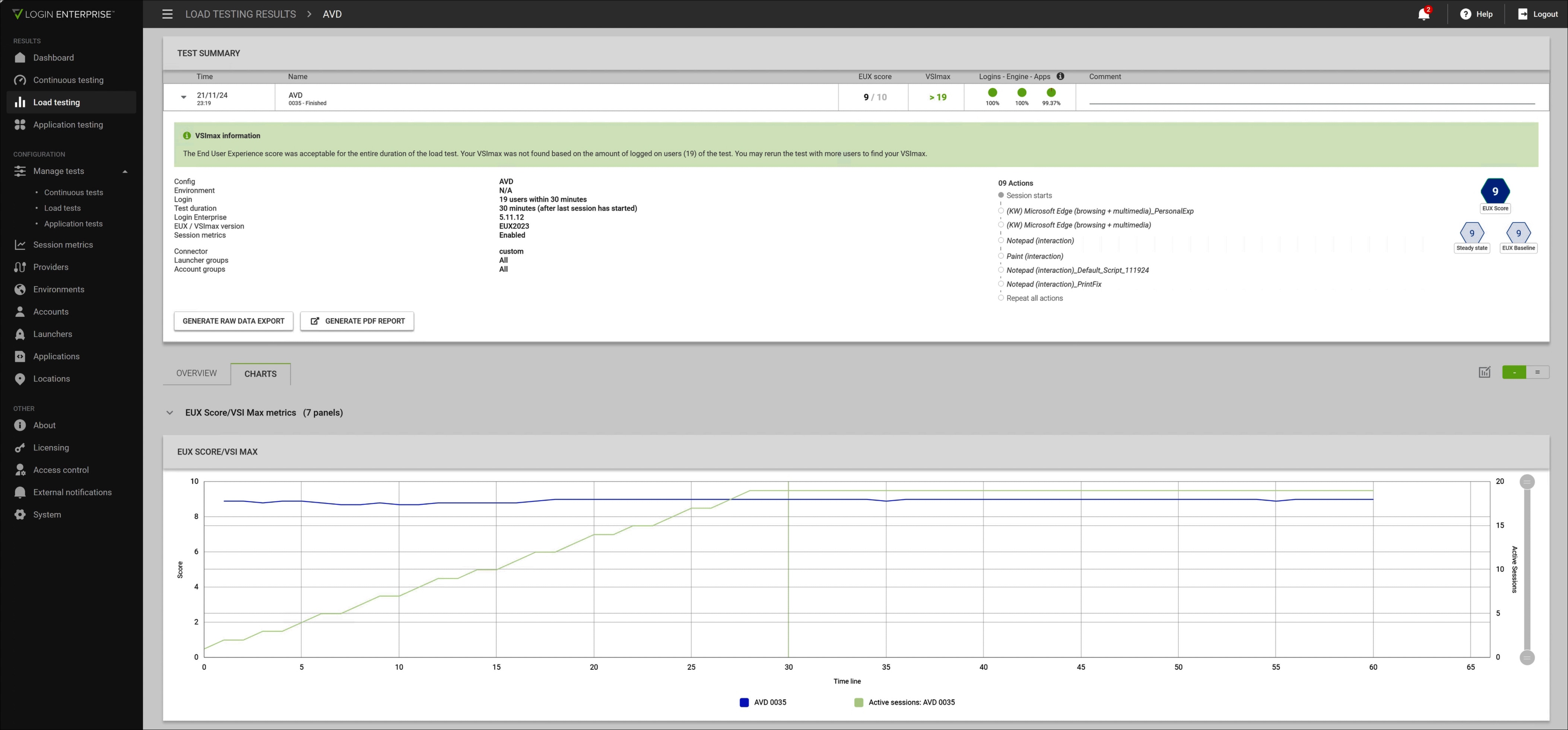Select Load testing in sidebar
Image resolution: width=1568 pixels, height=730 pixels.
pyautogui.click(x=72, y=102)
